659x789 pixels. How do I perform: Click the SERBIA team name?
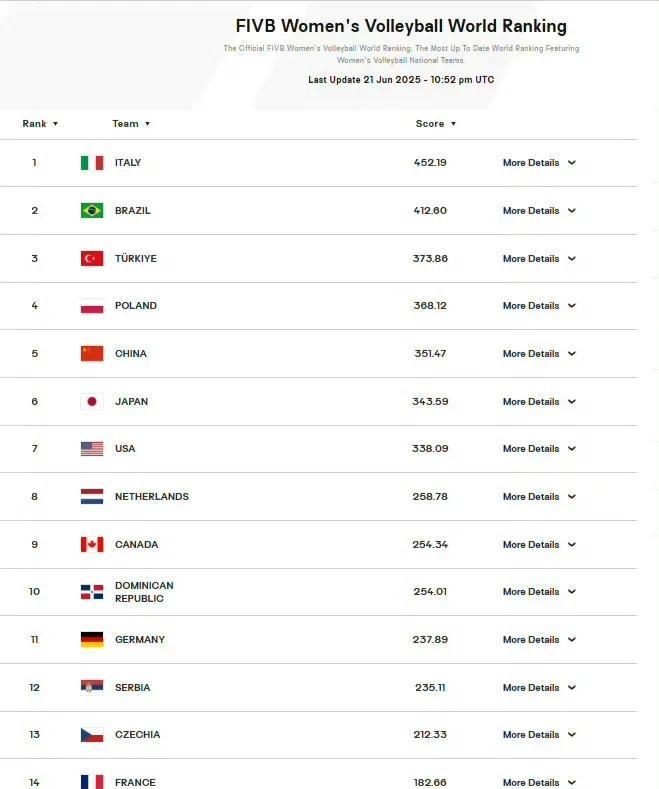click(133, 687)
